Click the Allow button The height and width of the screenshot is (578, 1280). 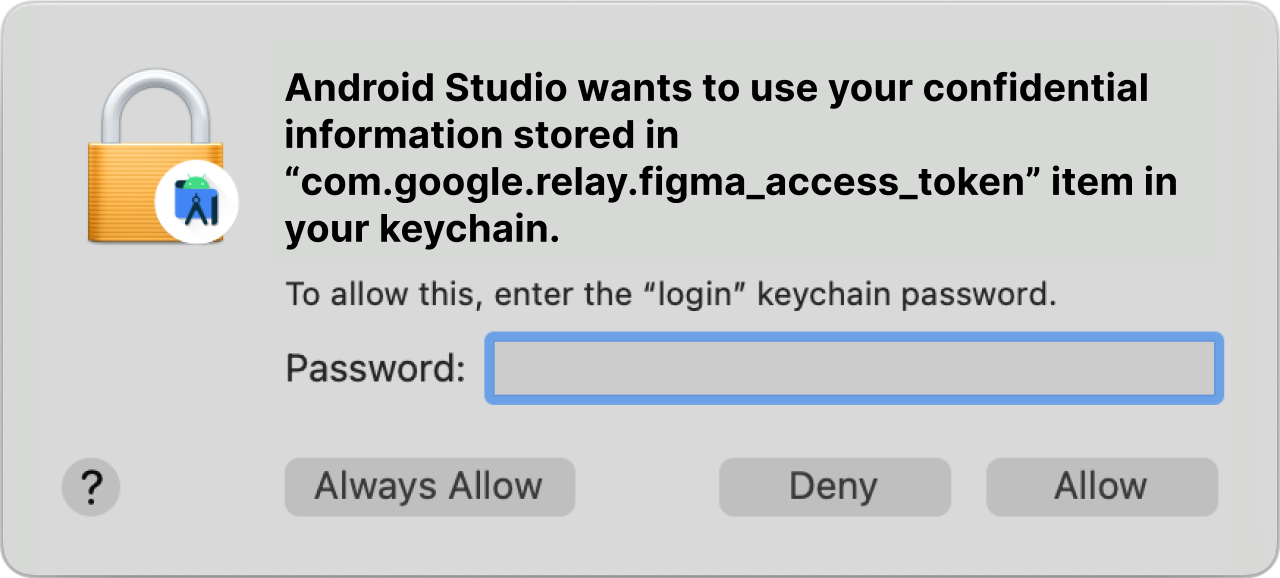coord(1102,487)
